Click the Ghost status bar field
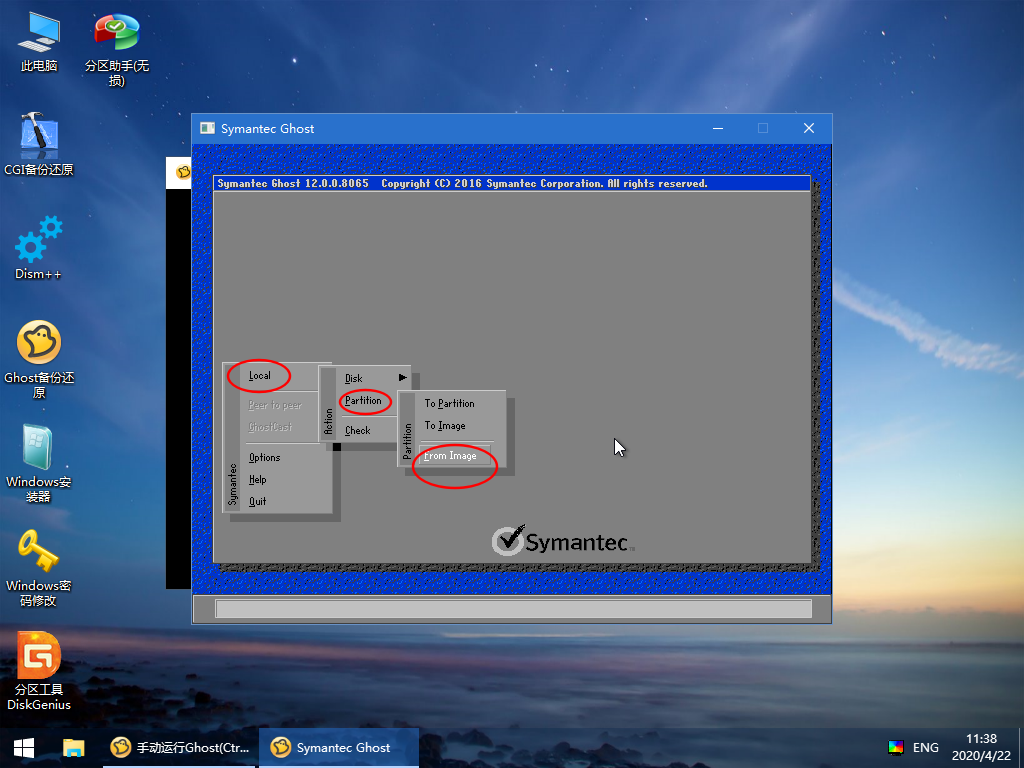 513,609
